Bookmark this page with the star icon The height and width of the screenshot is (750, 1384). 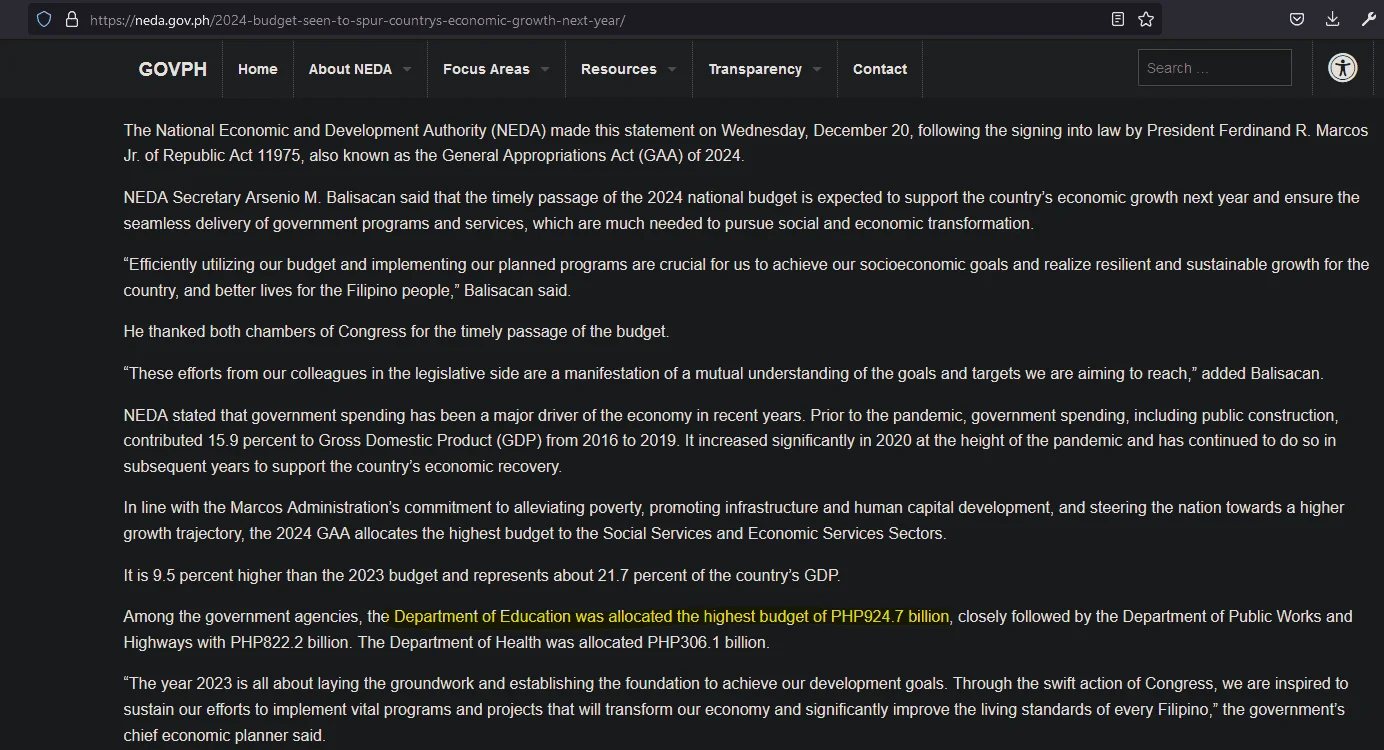click(1146, 19)
